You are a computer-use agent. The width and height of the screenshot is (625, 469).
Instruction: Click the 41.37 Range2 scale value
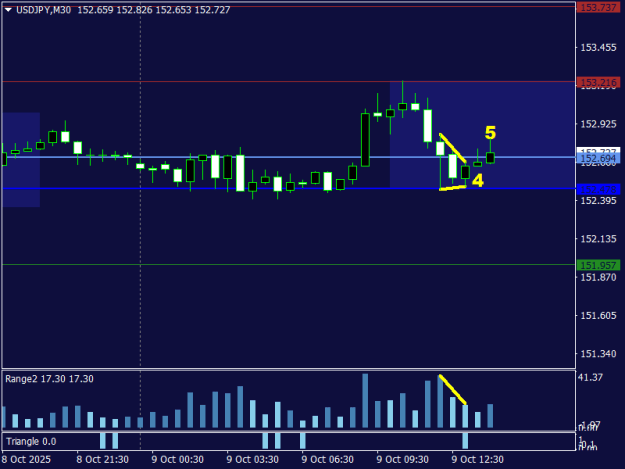pos(590,377)
